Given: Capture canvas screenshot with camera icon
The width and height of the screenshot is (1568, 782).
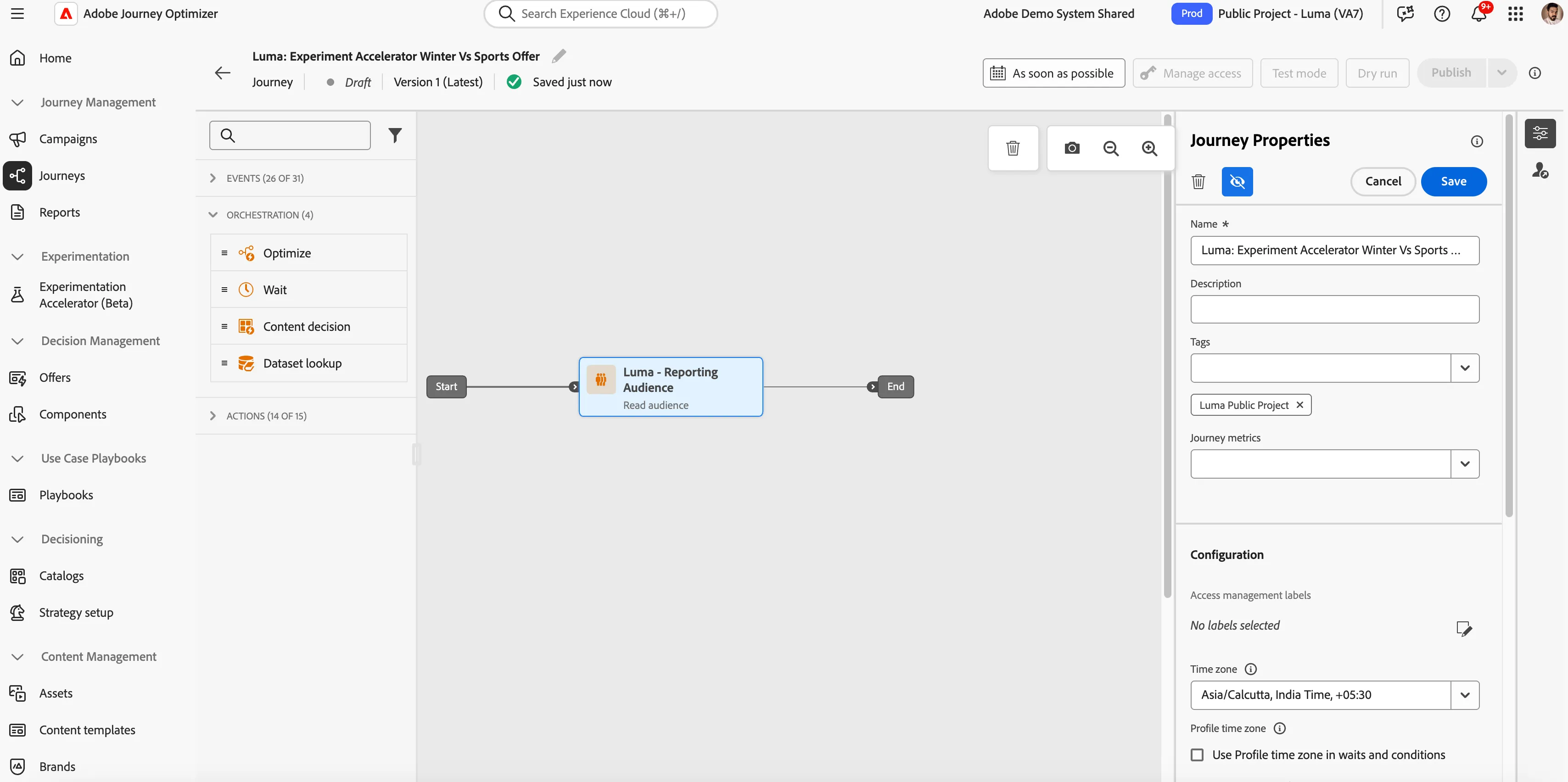Looking at the screenshot, I should click(1072, 148).
